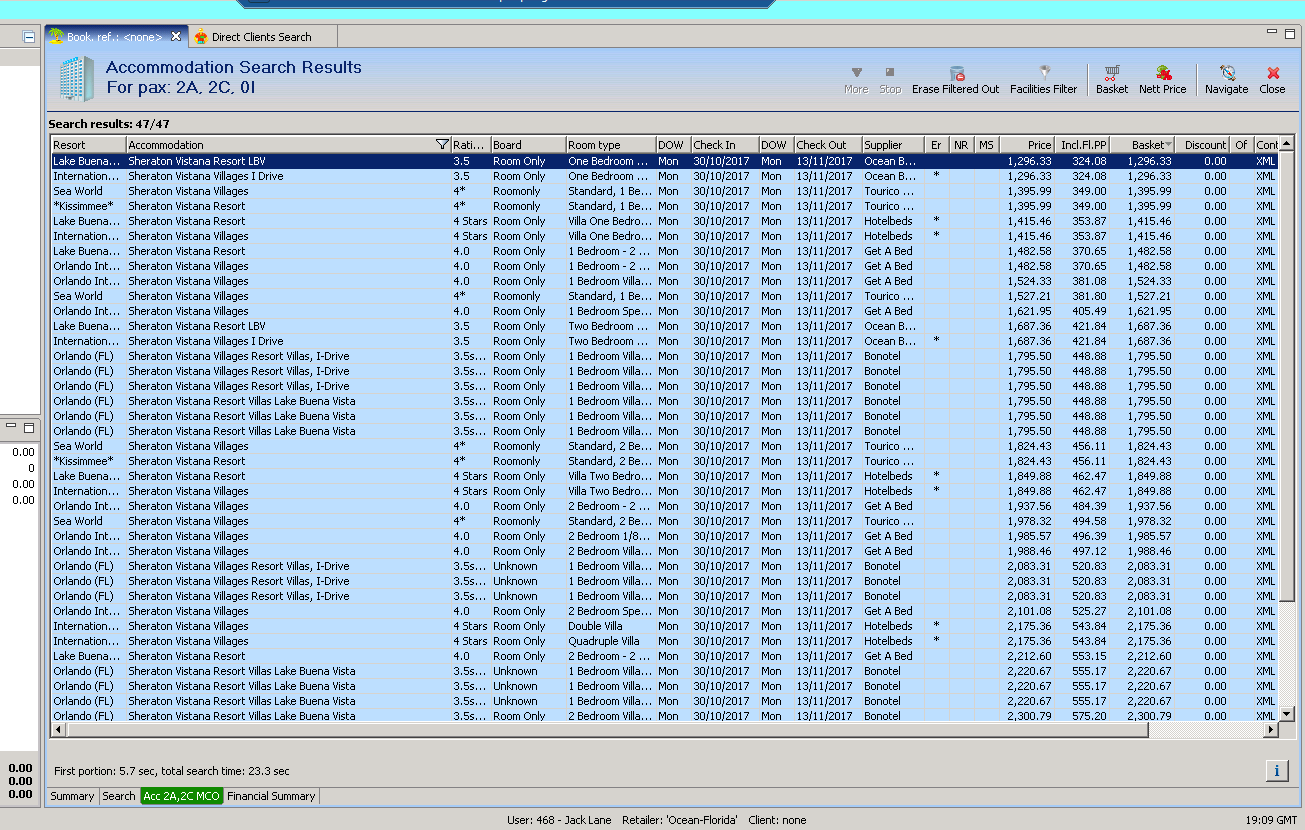
Task: Select the '2 Bedroom Spe...' room type cell
Action: 611,611
